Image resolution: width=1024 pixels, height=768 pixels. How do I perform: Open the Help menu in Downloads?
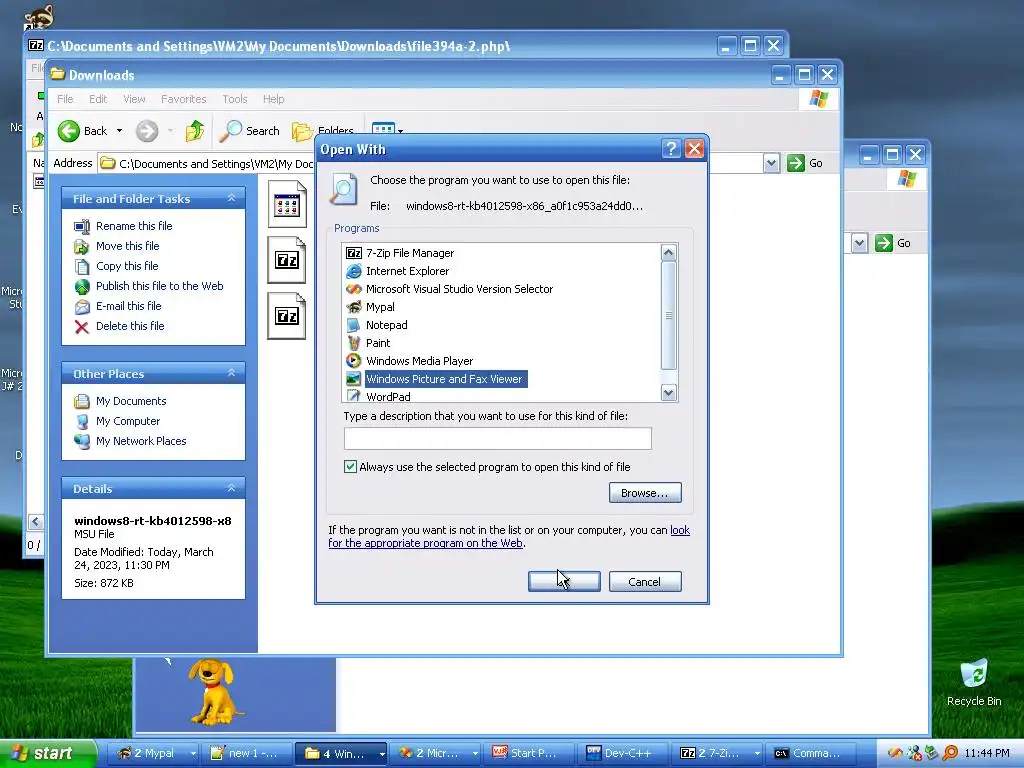click(274, 99)
